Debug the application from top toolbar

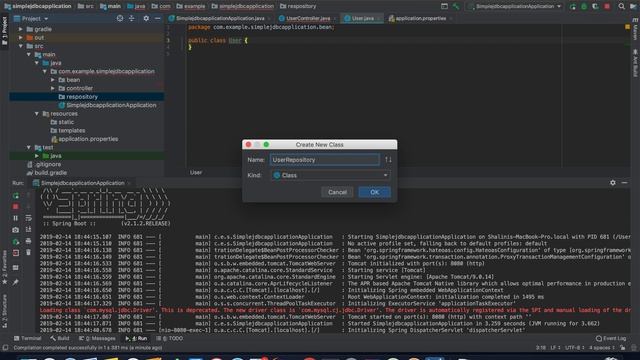point(584,6)
